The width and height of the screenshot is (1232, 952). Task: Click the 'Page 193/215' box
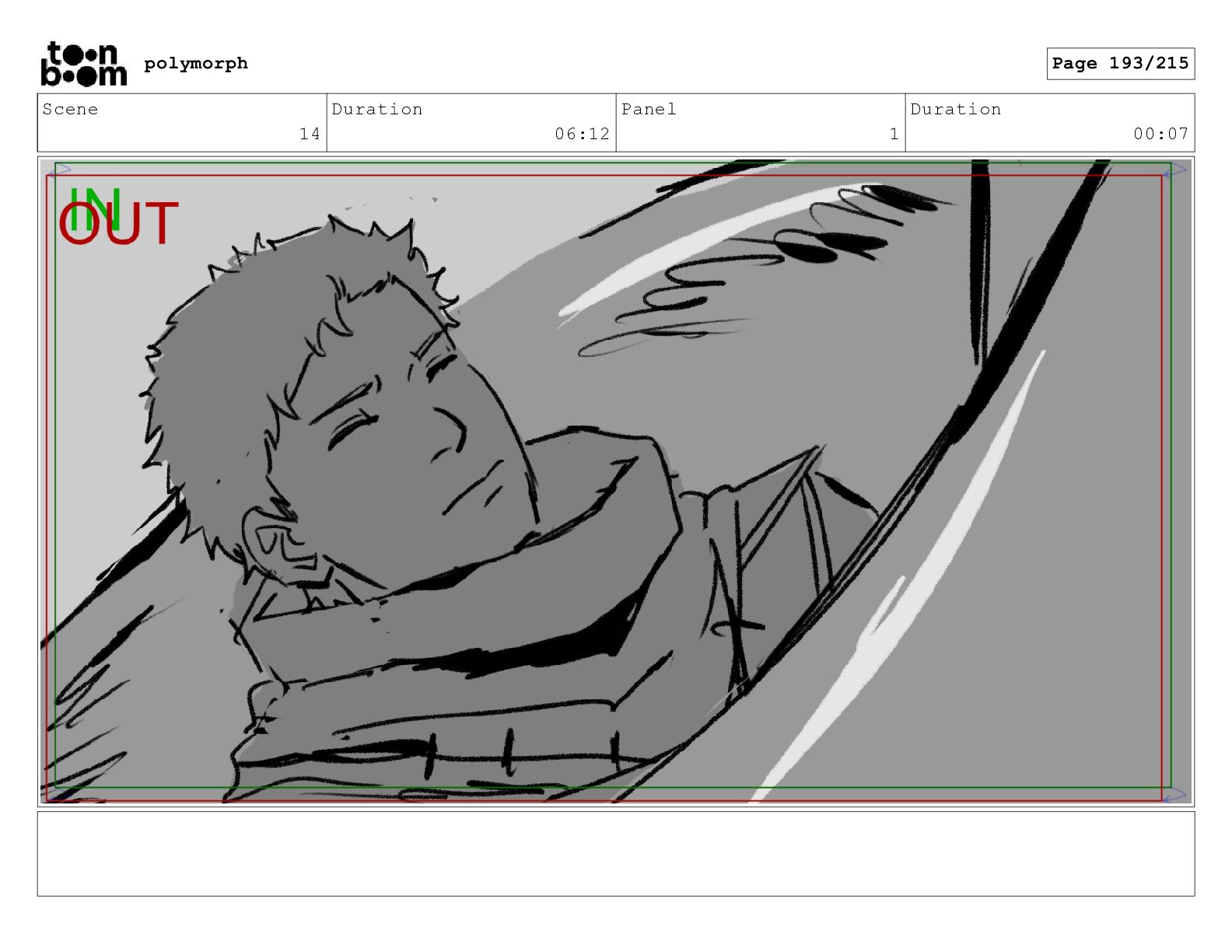1120,63
